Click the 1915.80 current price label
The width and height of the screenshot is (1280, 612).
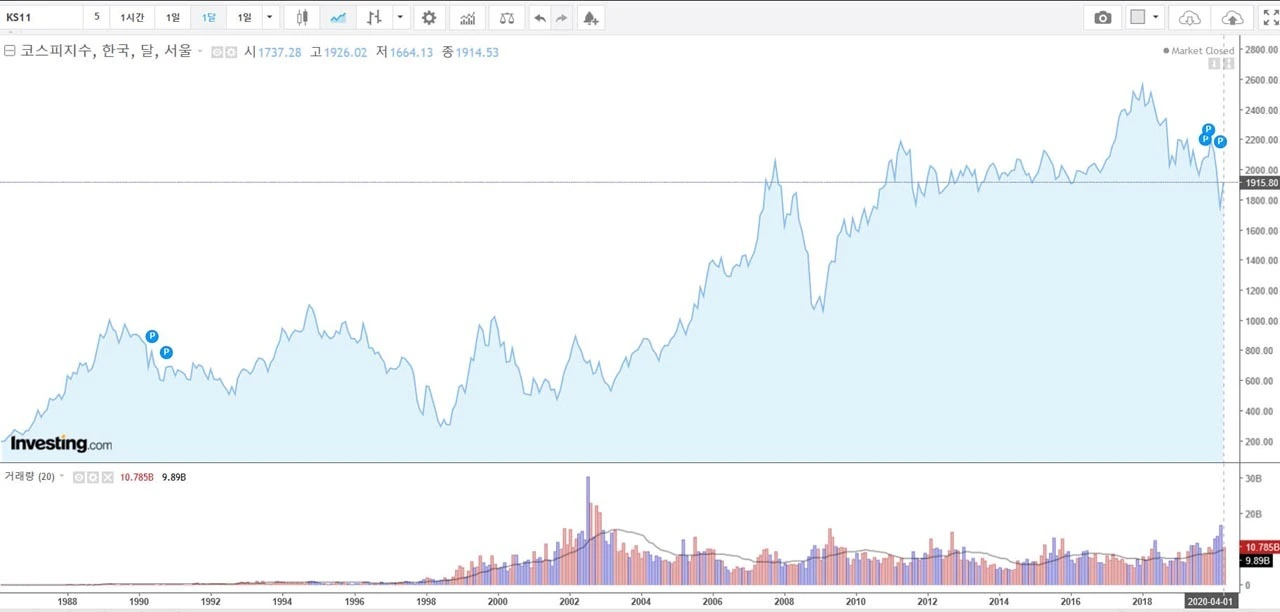(x=1259, y=183)
